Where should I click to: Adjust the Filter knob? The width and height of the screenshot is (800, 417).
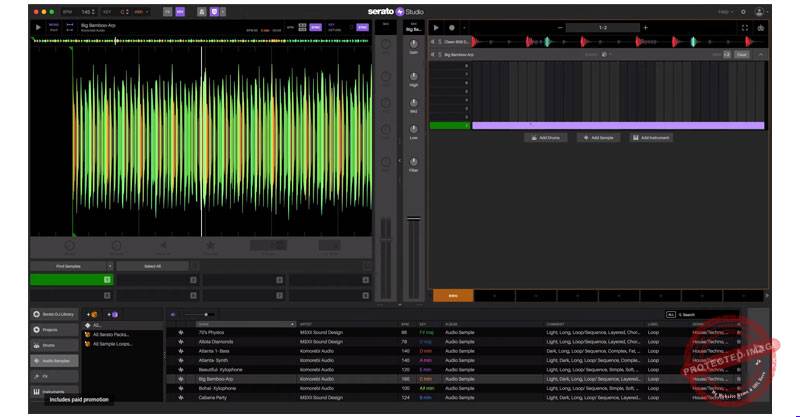pyautogui.click(x=414, y=162)
